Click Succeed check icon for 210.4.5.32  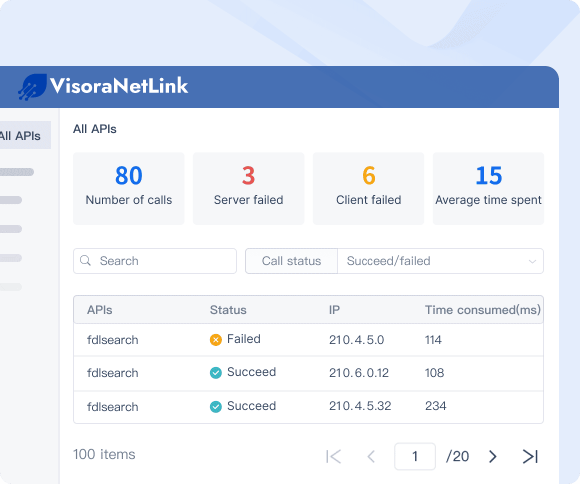[216, 407]
